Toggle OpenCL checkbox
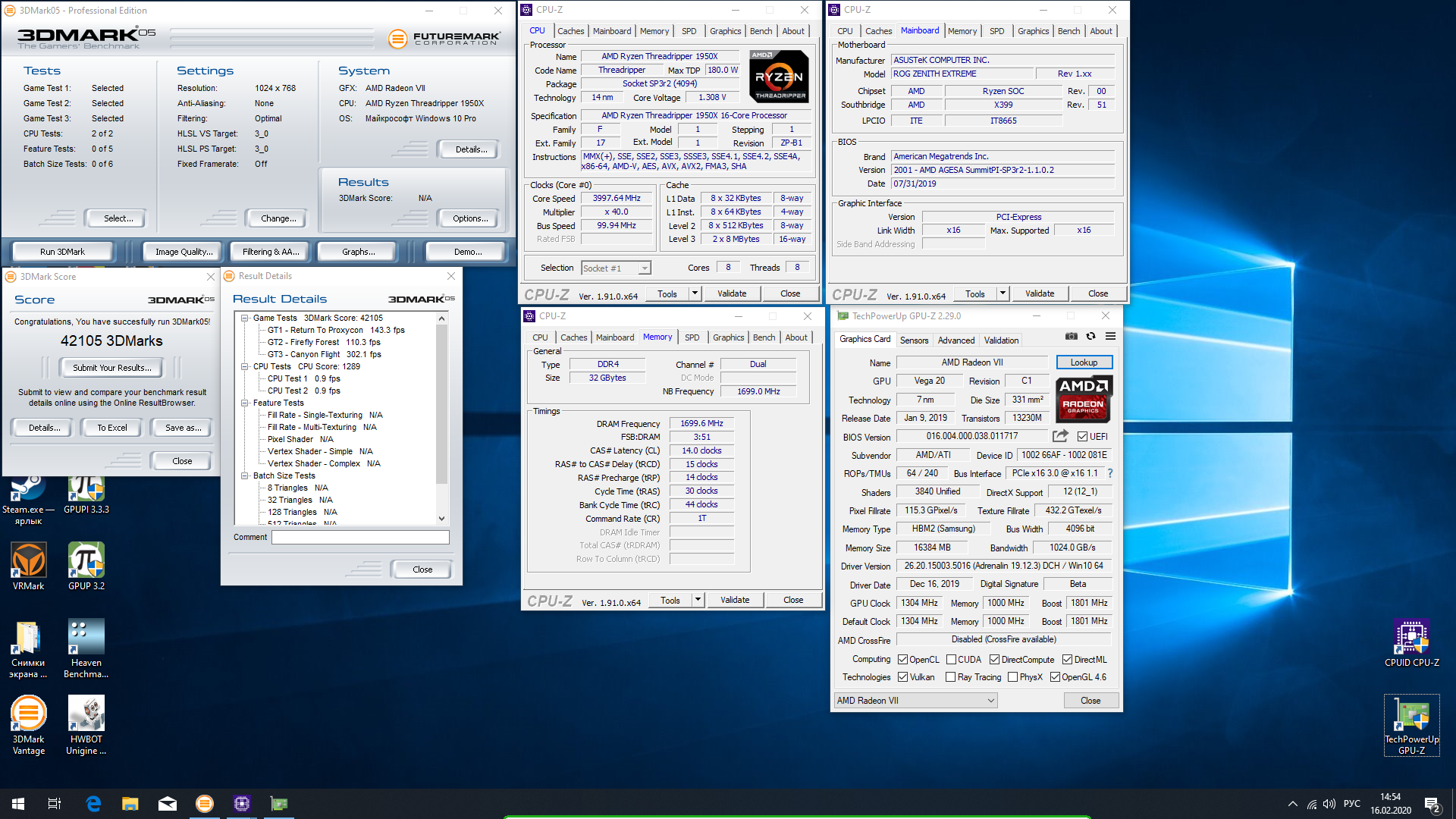This screenshot has width=1456, height=819. click(902, 660)
